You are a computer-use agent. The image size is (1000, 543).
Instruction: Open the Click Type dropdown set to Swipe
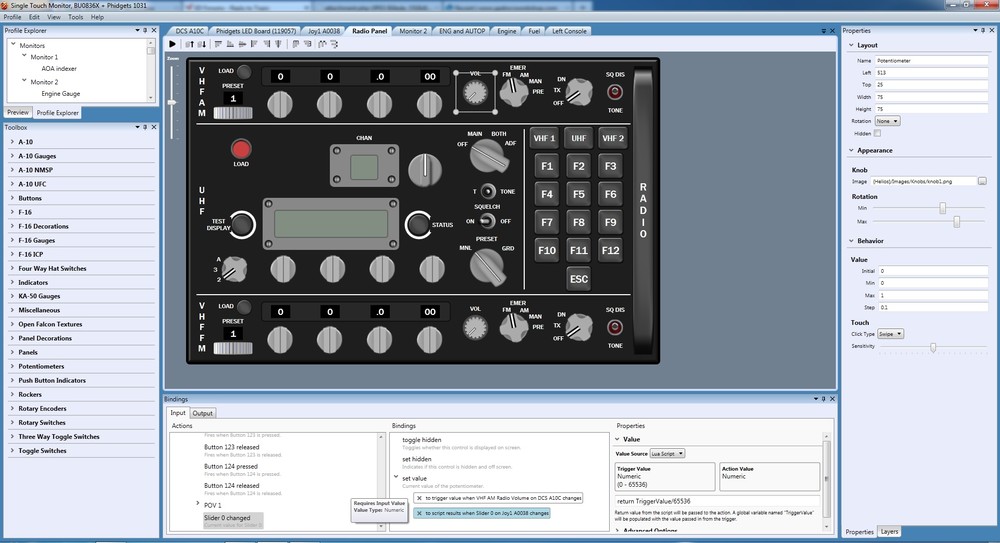click(x=890, y=334)
